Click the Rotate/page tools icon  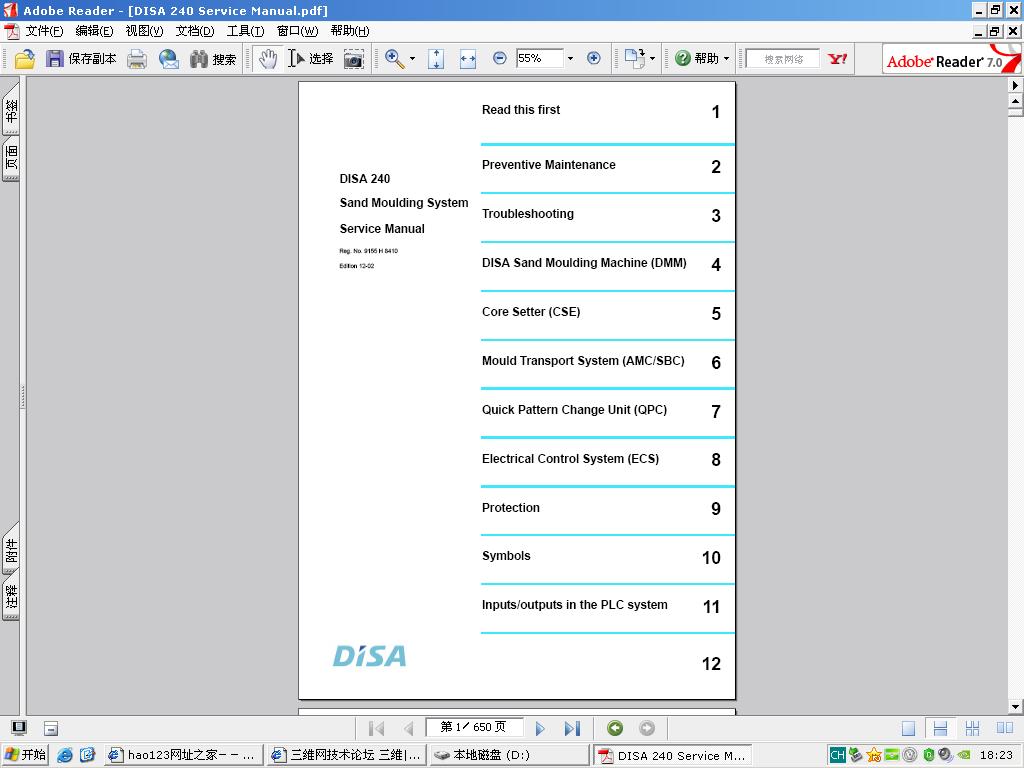(x=634, y=58)
